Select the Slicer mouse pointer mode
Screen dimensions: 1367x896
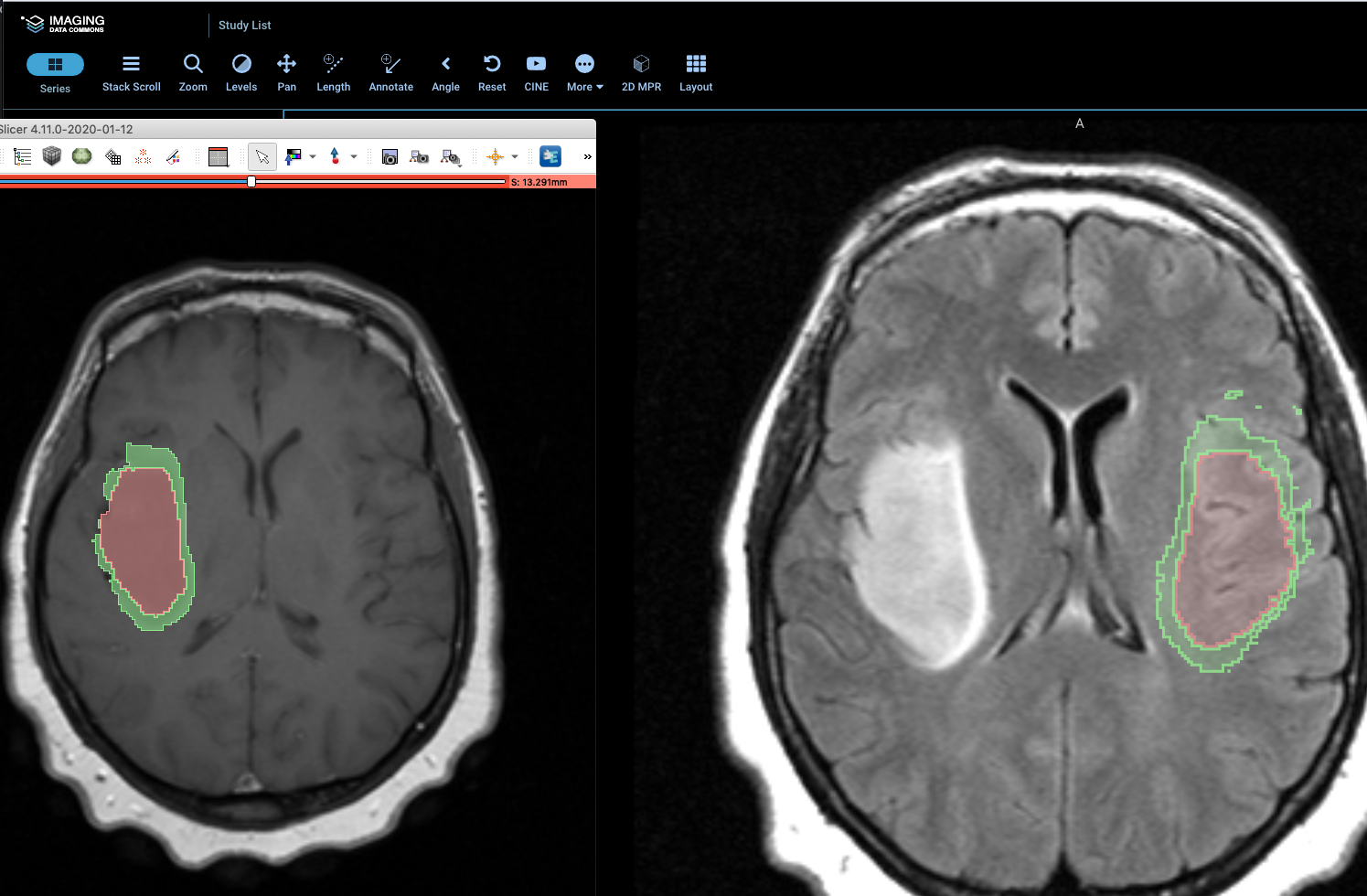tap(262, 157)
